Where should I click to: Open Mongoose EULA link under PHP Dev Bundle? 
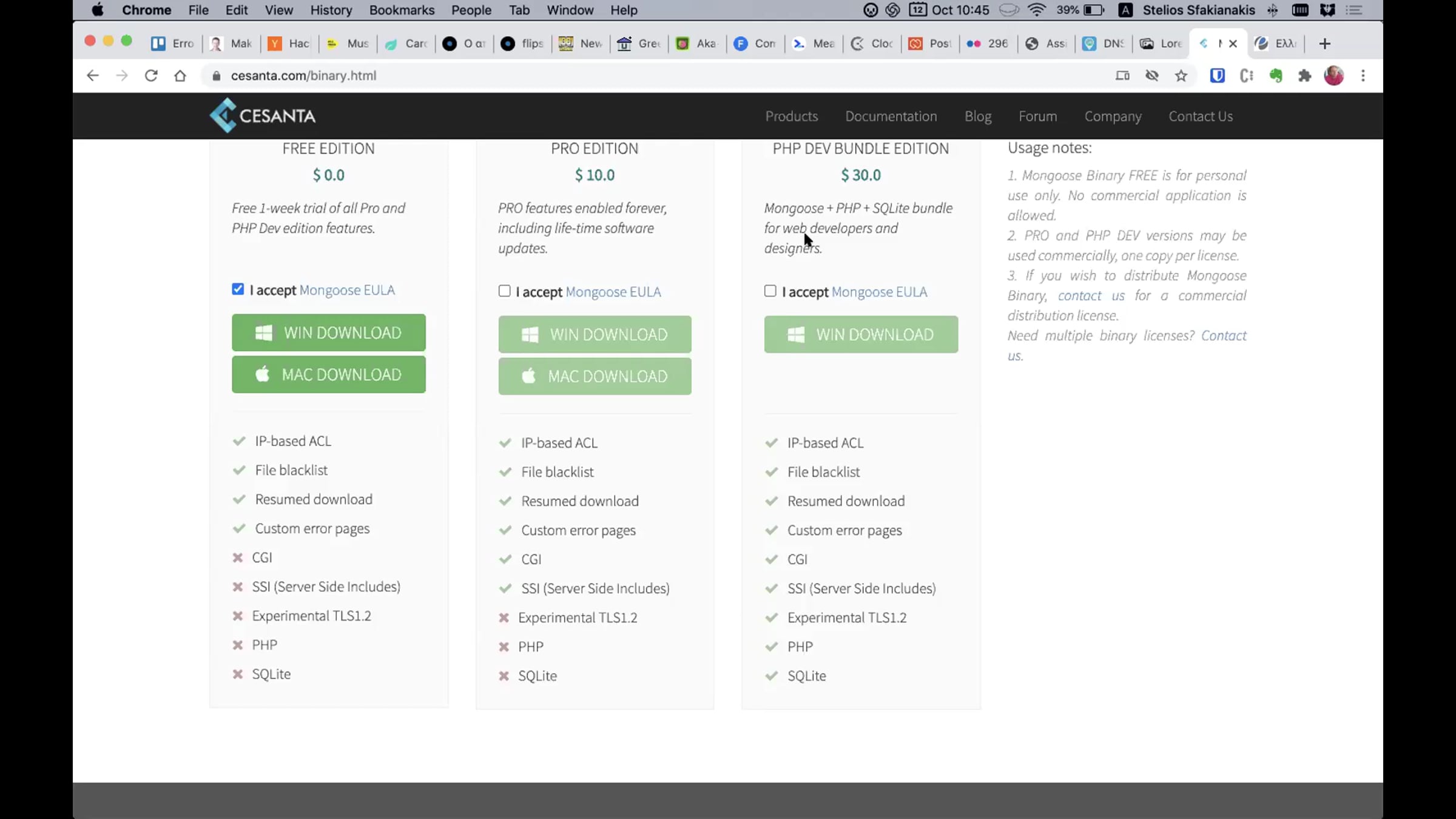click(880, 292)
